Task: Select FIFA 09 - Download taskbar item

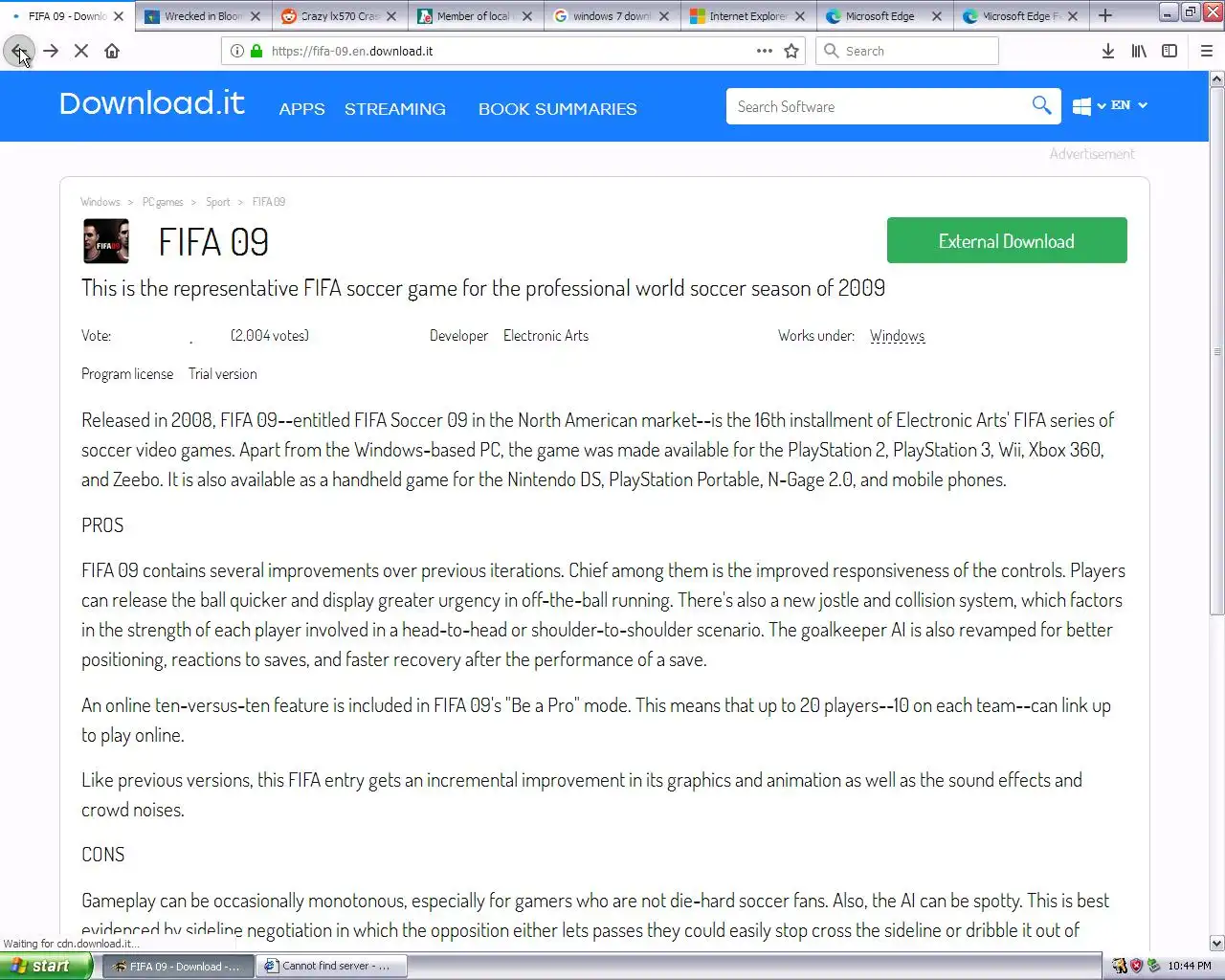Action: [178, 967]
